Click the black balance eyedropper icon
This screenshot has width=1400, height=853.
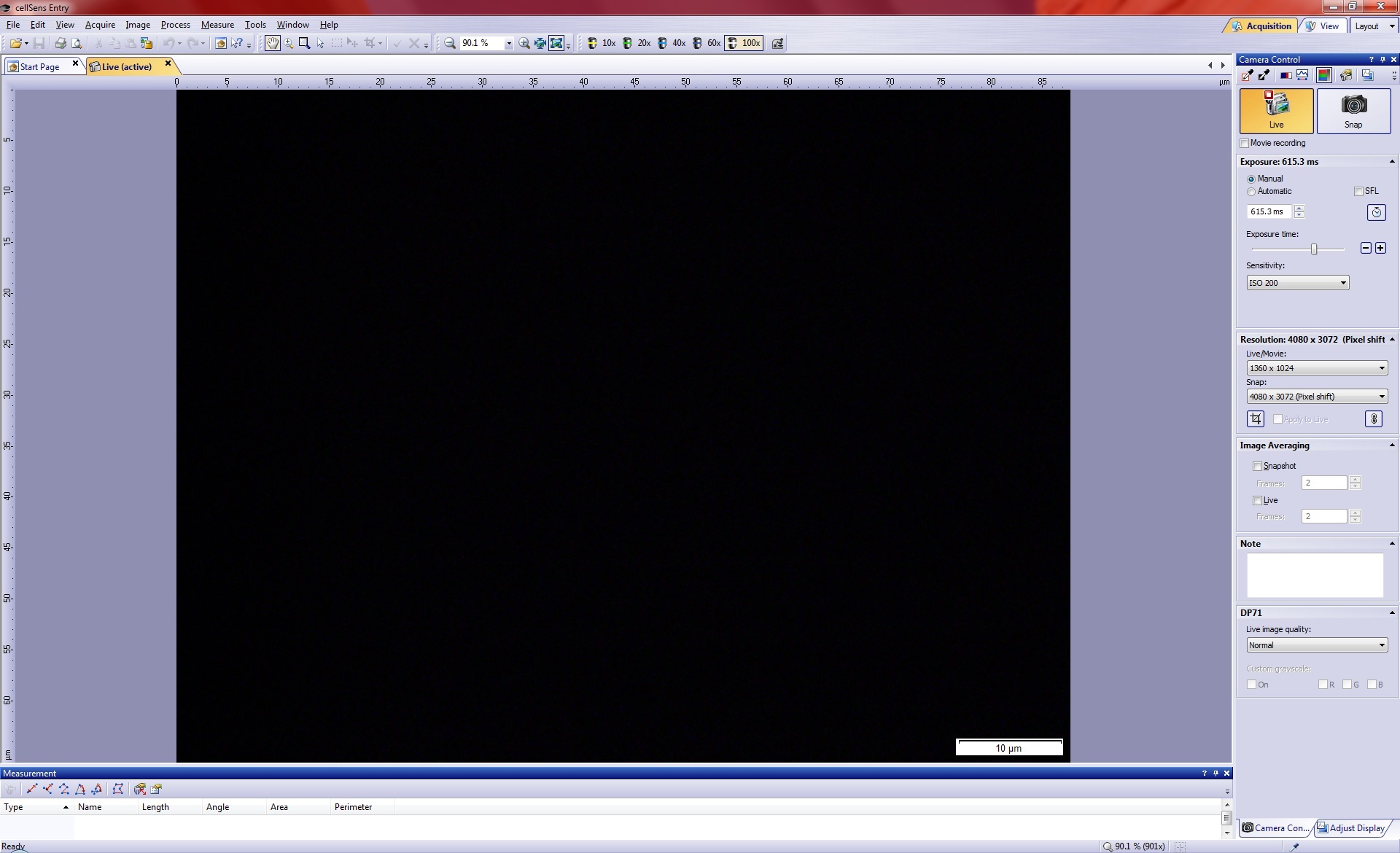click(x=1264, y=75)
